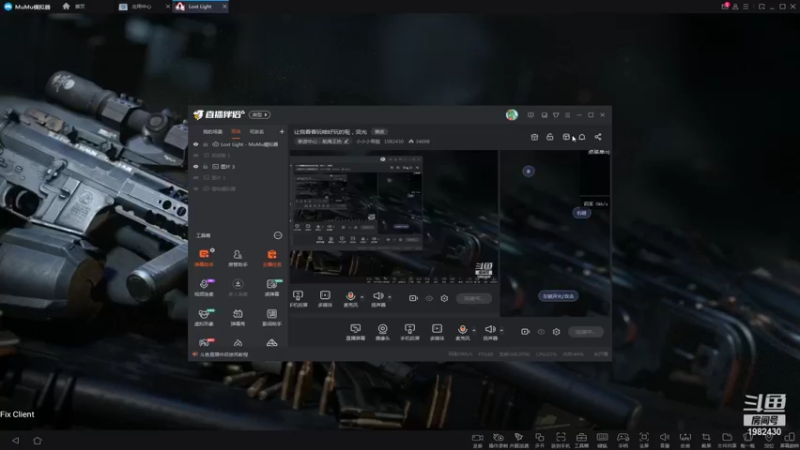Viewport: 800px width, 450px height.
Task: Click microphone icon in the lower control row
Action: 463,332
